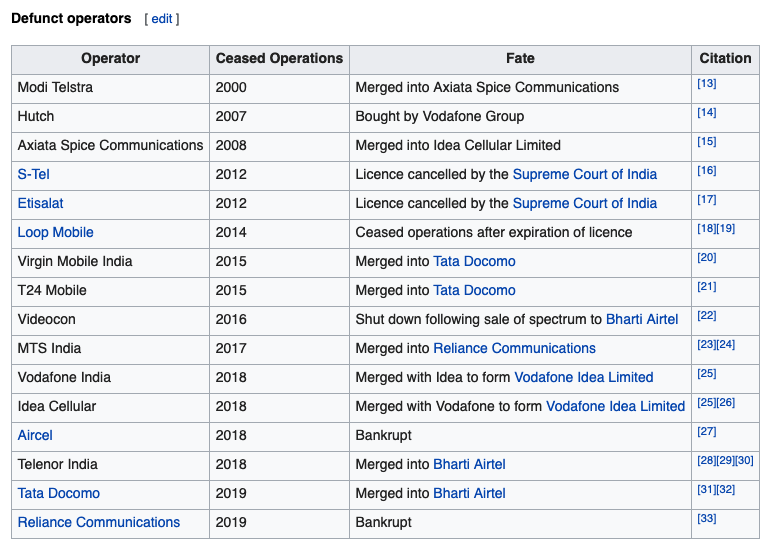Click the Fate column header

(520, 59)
